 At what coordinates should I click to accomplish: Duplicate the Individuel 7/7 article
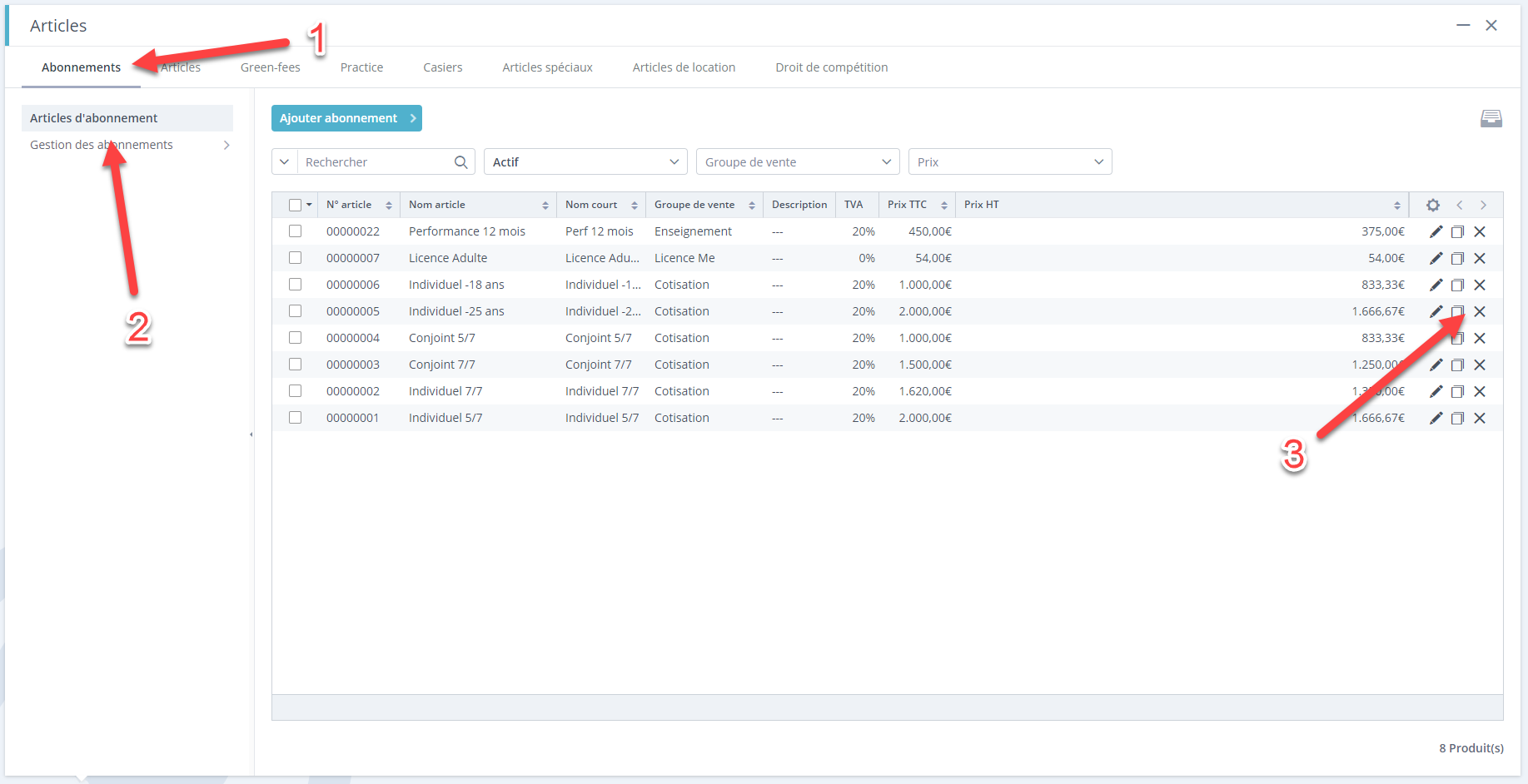pyautogui.click(x=1457, y=391)
